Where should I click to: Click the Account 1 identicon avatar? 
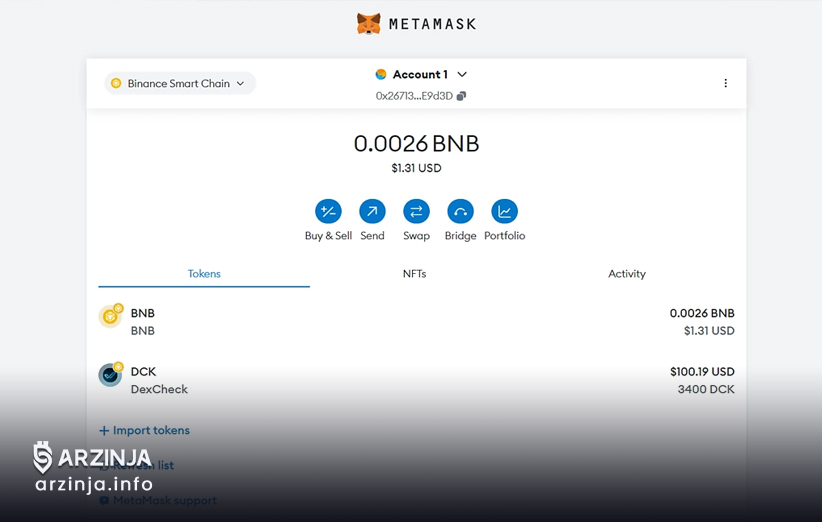(x=381, y=75)
